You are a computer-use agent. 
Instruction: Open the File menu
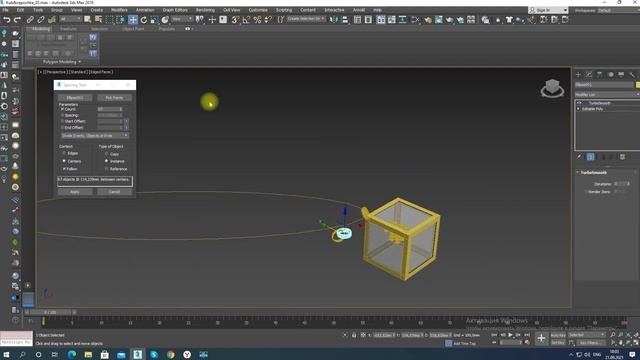click(x=6, y=10)
